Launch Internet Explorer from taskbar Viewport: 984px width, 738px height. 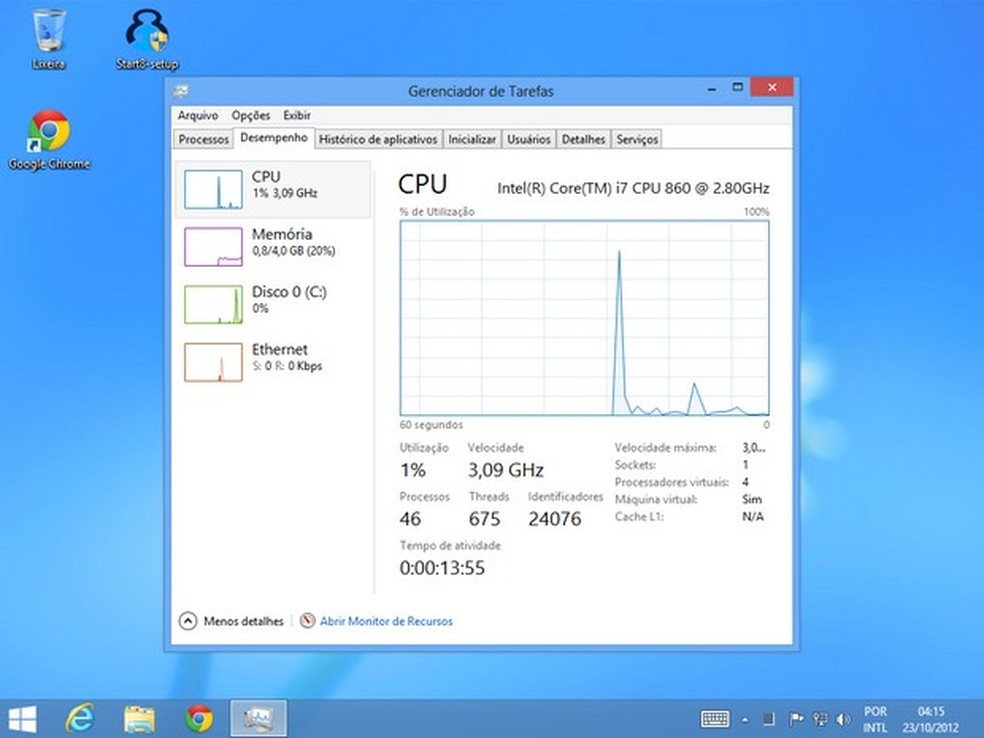(80, 719)
